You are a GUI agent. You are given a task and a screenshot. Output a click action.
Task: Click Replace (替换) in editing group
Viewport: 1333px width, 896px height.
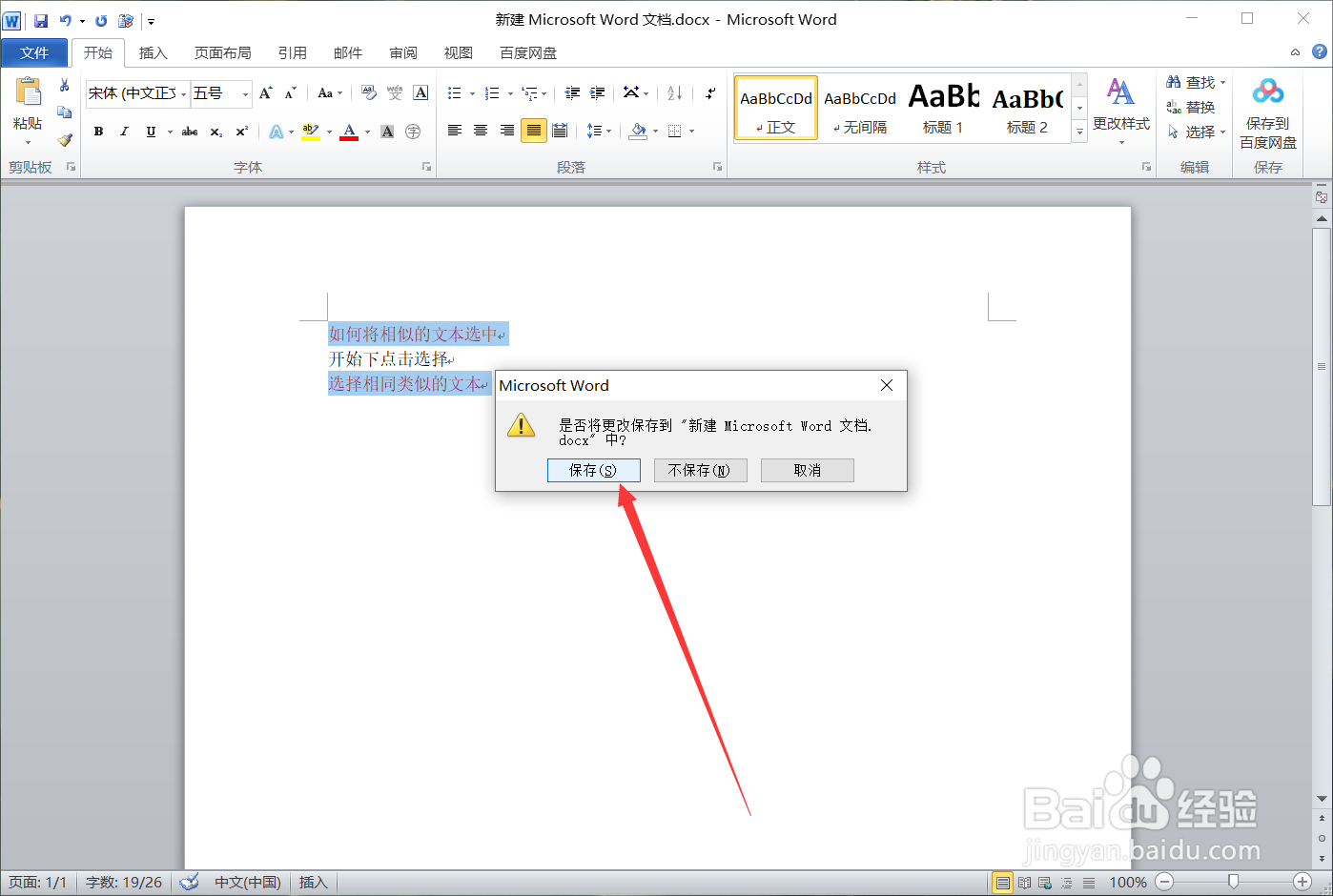click(1191, 107)
